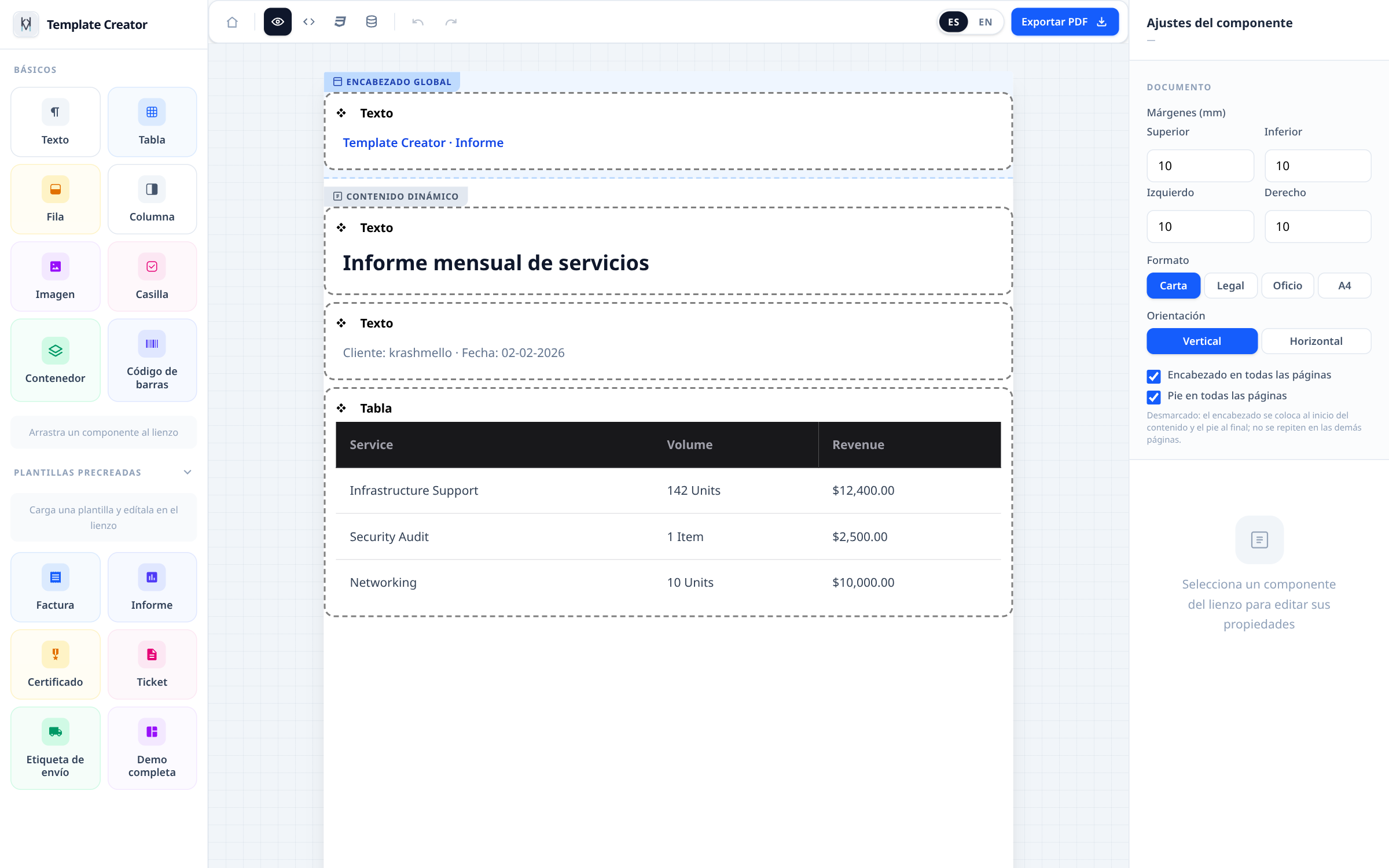
Task: Load the Factura template
Action: tap(55, 587)
